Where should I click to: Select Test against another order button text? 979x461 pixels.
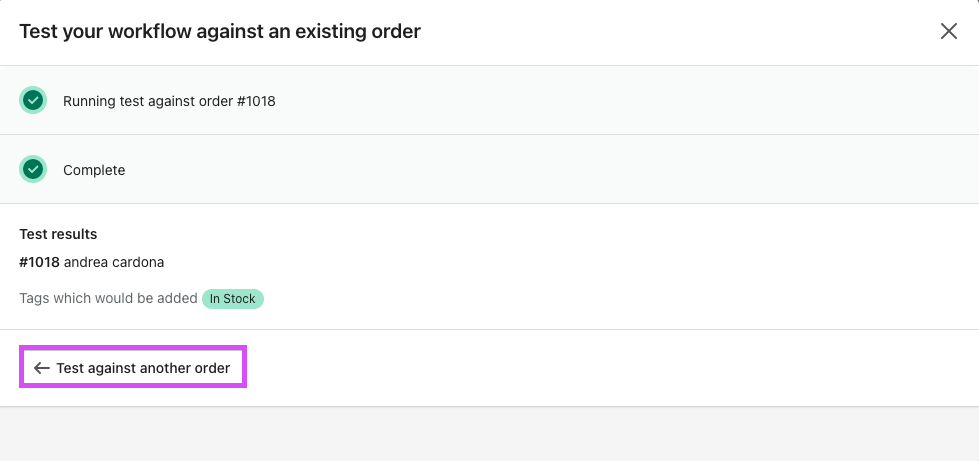(143, 368)
